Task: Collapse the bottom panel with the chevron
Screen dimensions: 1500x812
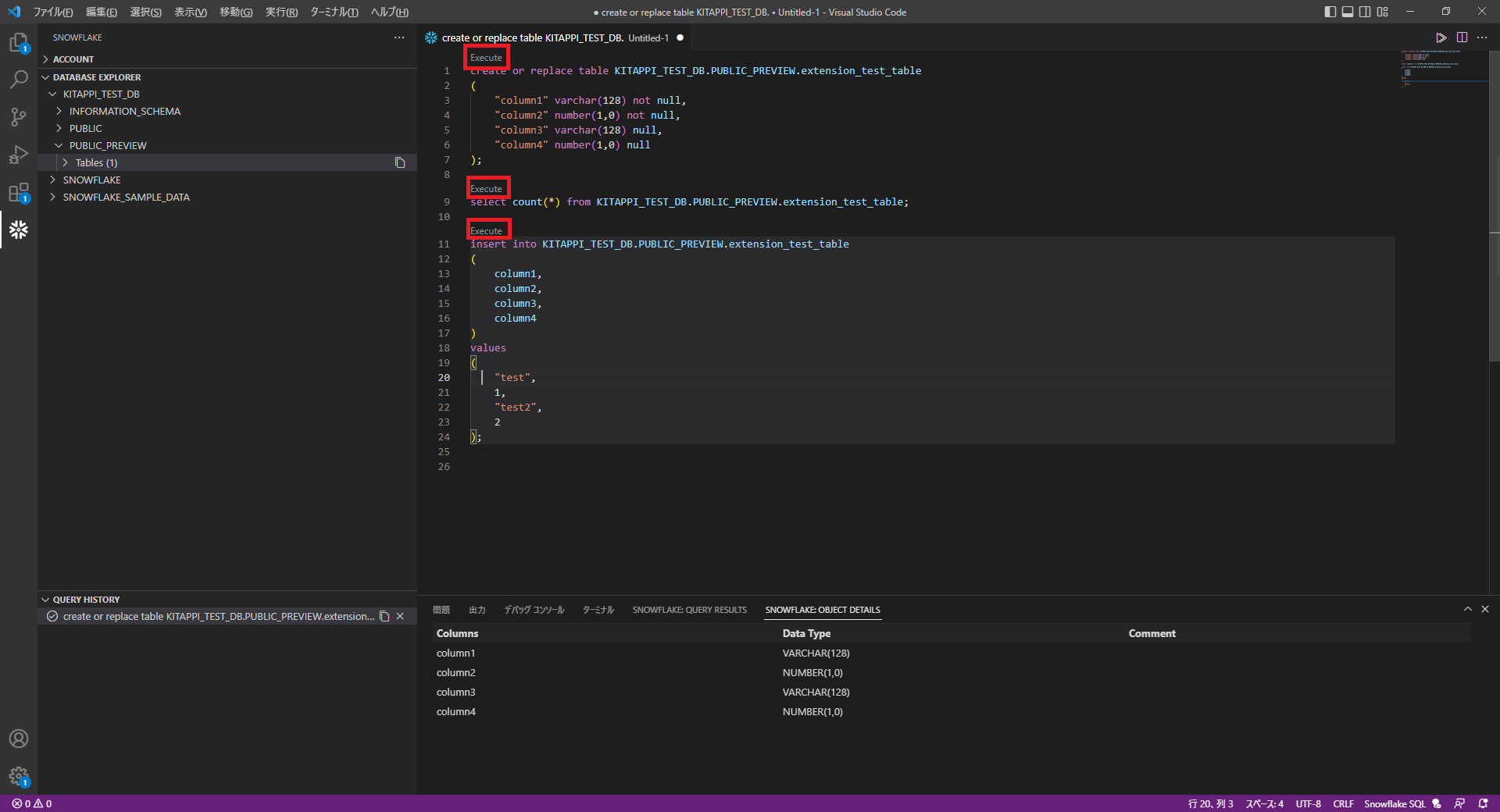Action: (x=1468, y=609)
